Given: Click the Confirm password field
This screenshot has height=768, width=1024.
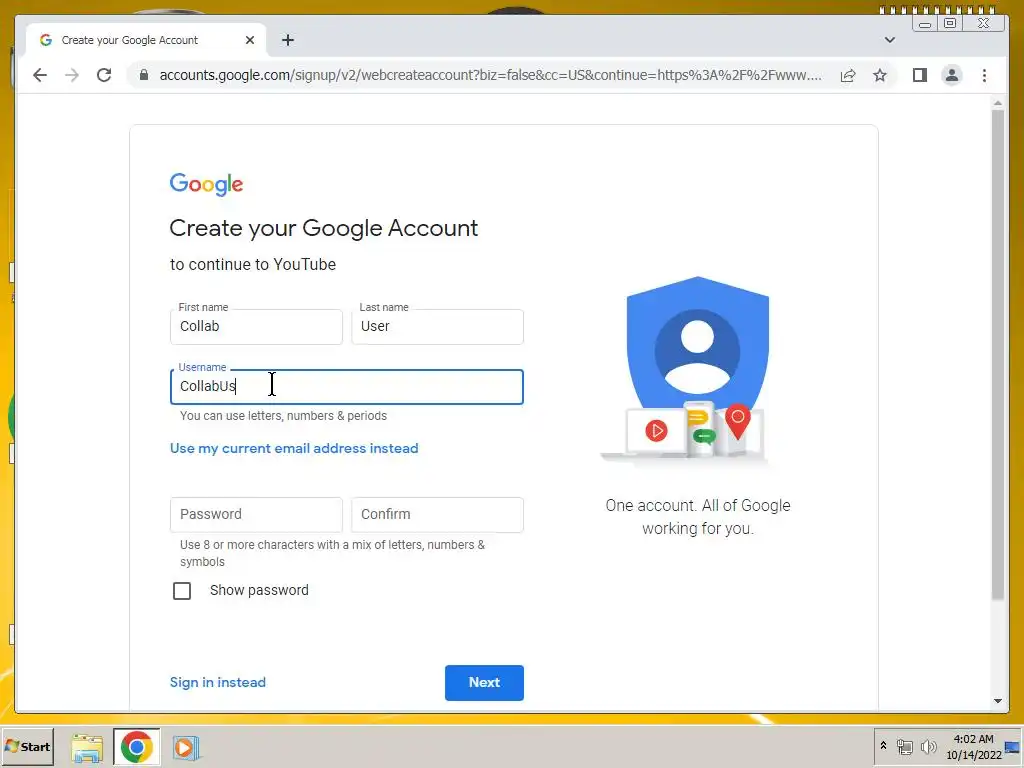Looking at the screenshot, I should point(437,515).
